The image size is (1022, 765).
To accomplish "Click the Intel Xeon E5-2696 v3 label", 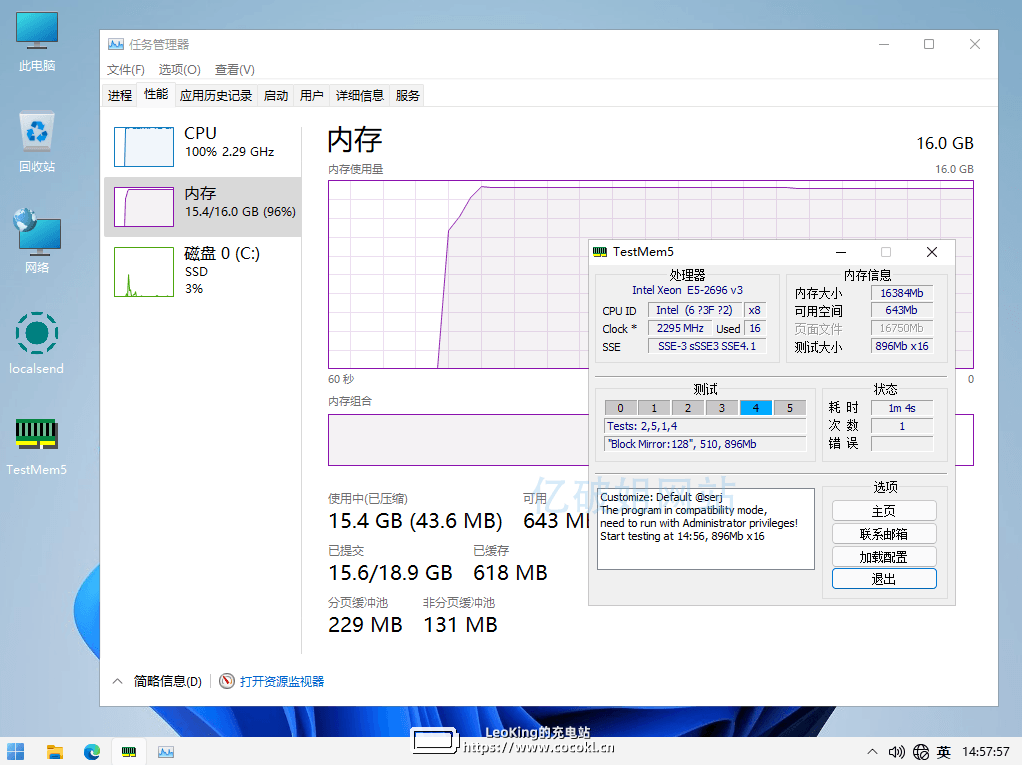I will pos(687,291).
